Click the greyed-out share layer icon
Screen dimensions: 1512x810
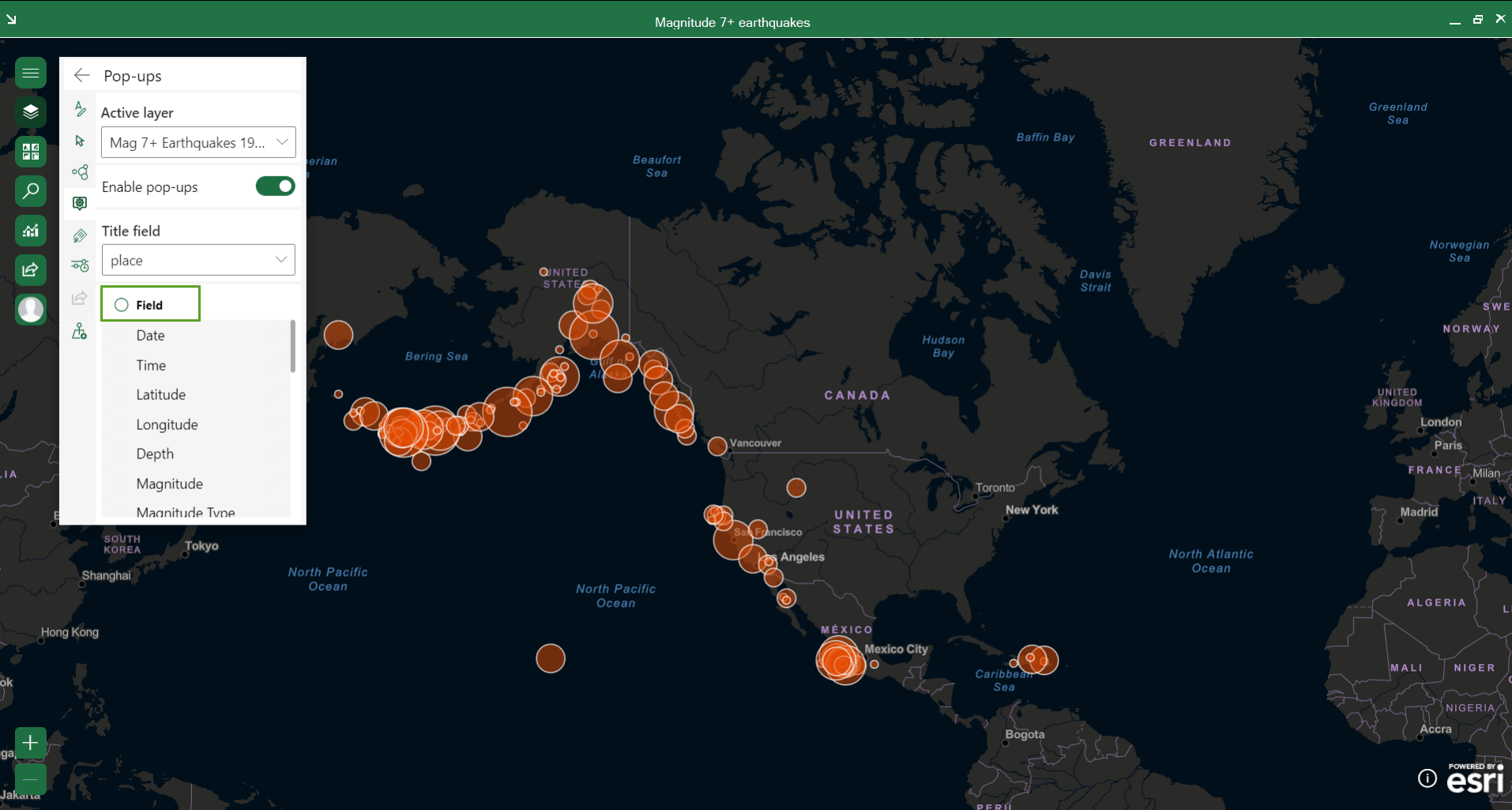[x=80, y=298]
